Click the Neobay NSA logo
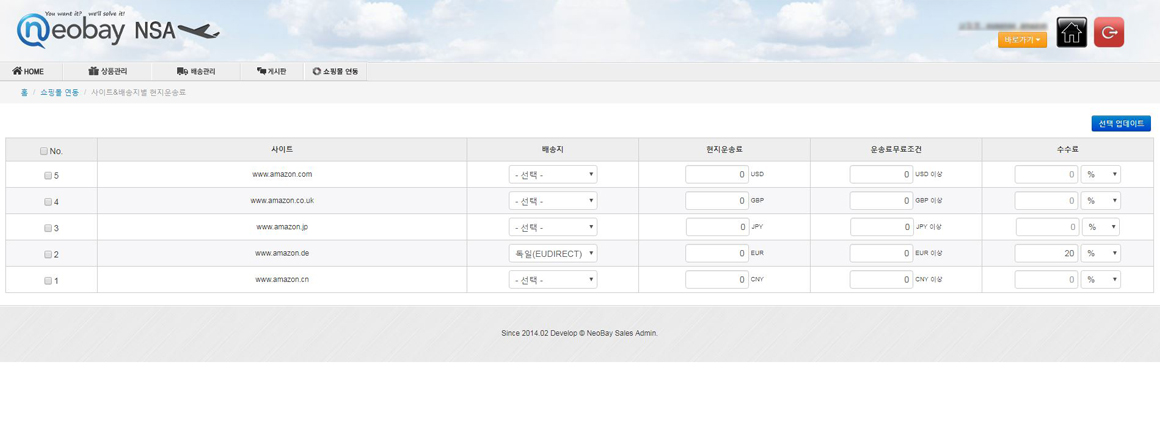This screenshot has height=440, width=1160. (x=118, y=30)
